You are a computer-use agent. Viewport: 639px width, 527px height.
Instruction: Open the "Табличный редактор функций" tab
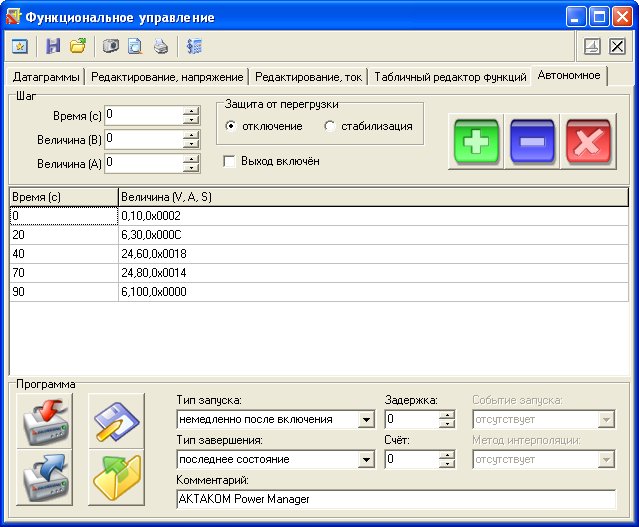pyautogui.click(x=450, y=76)
